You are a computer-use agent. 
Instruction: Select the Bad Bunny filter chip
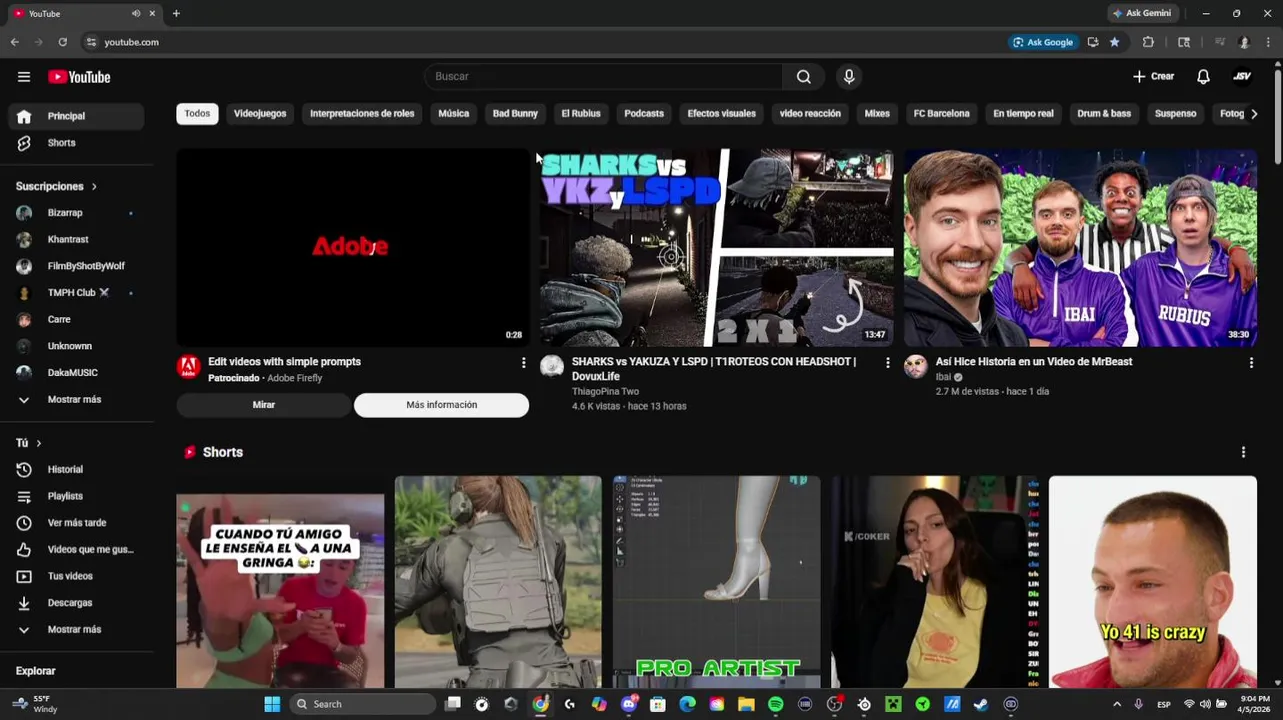coord(515,114)
